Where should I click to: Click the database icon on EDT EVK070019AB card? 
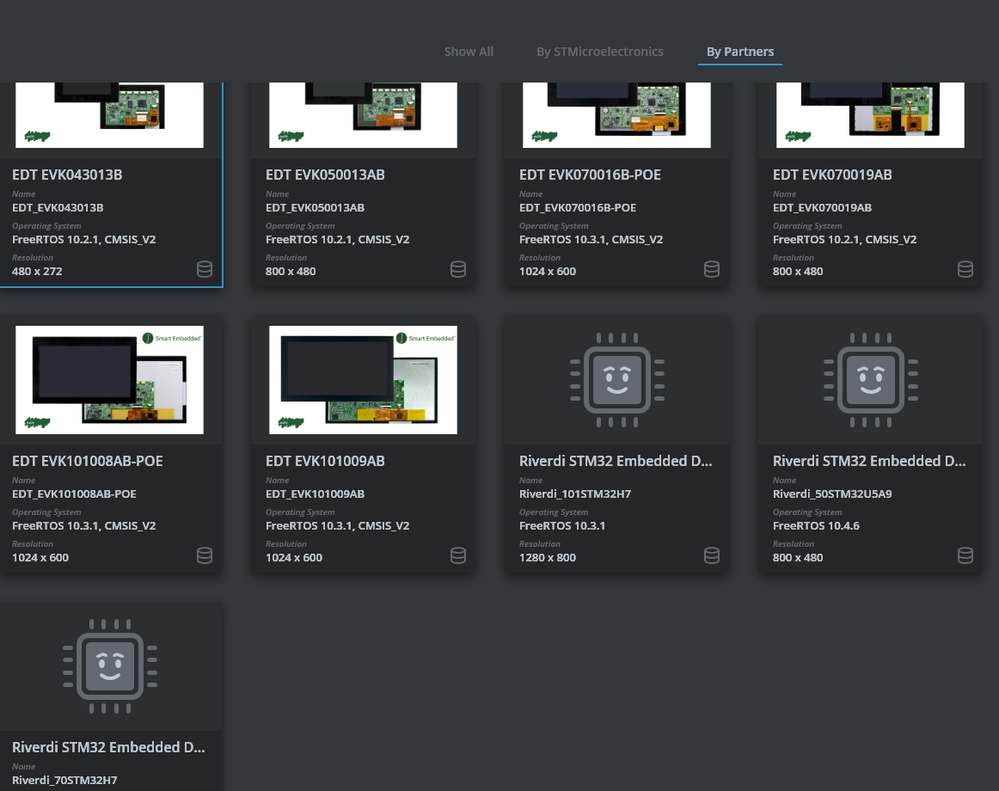[x=965, y=269]
